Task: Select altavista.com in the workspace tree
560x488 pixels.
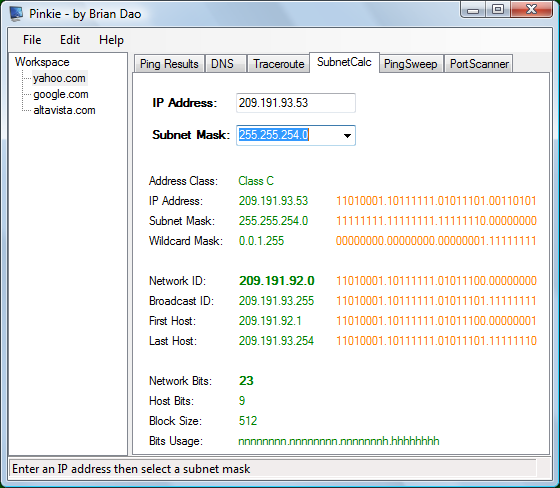Action: coord(64,110)
